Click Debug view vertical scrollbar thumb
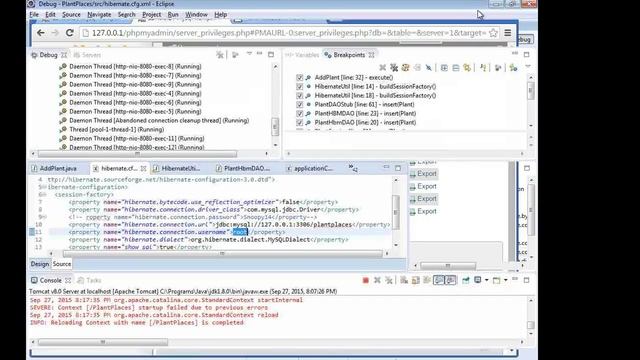Image resolution: width=640 pixels, height=360 pixels. tap(275, 126)
